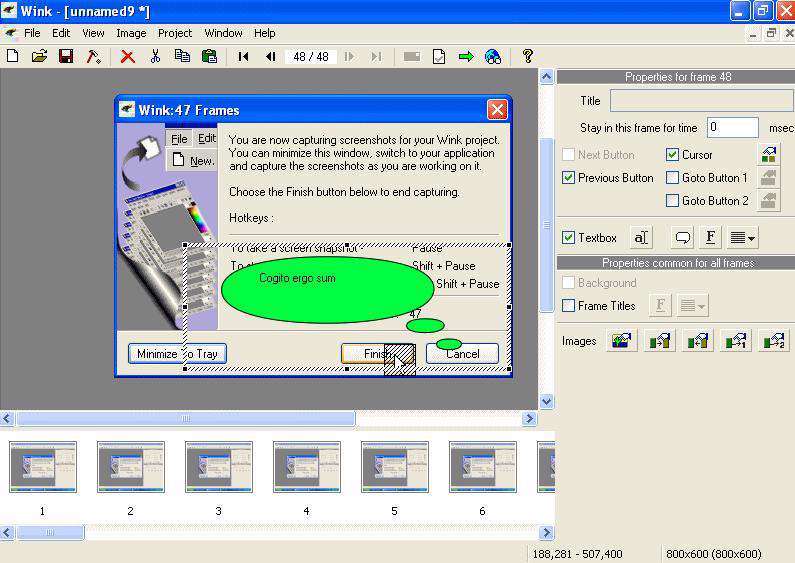Uncheck the Cursor checkbox
This screenshot has width=795, height=563.
[672, 154]
